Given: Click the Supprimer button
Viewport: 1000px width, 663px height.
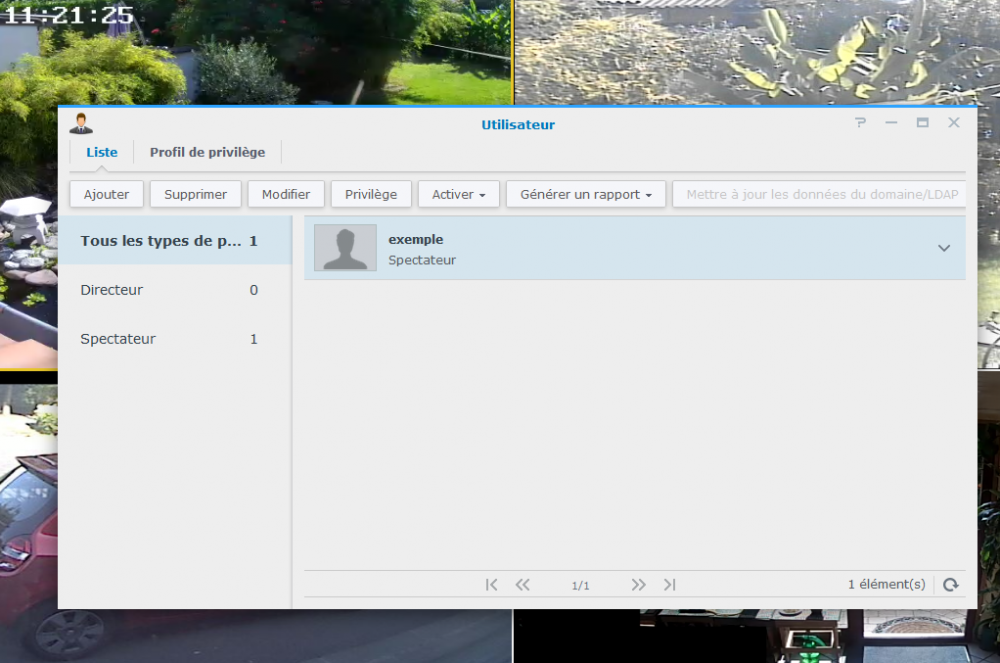Looking at the screenshot, I should pos(195,194).
